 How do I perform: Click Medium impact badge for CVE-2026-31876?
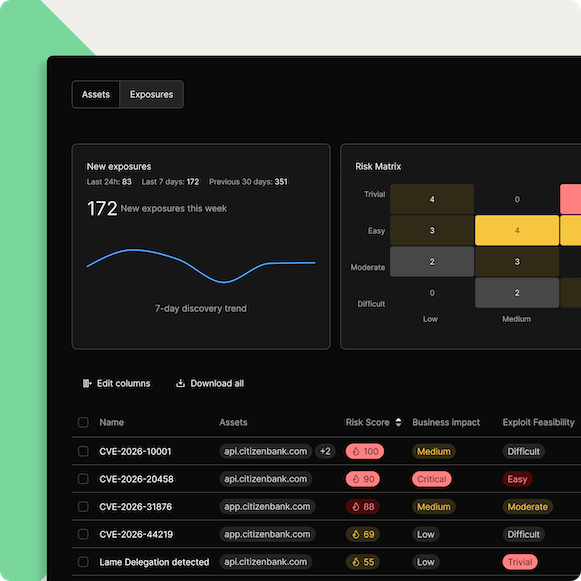tap(434, 507)
